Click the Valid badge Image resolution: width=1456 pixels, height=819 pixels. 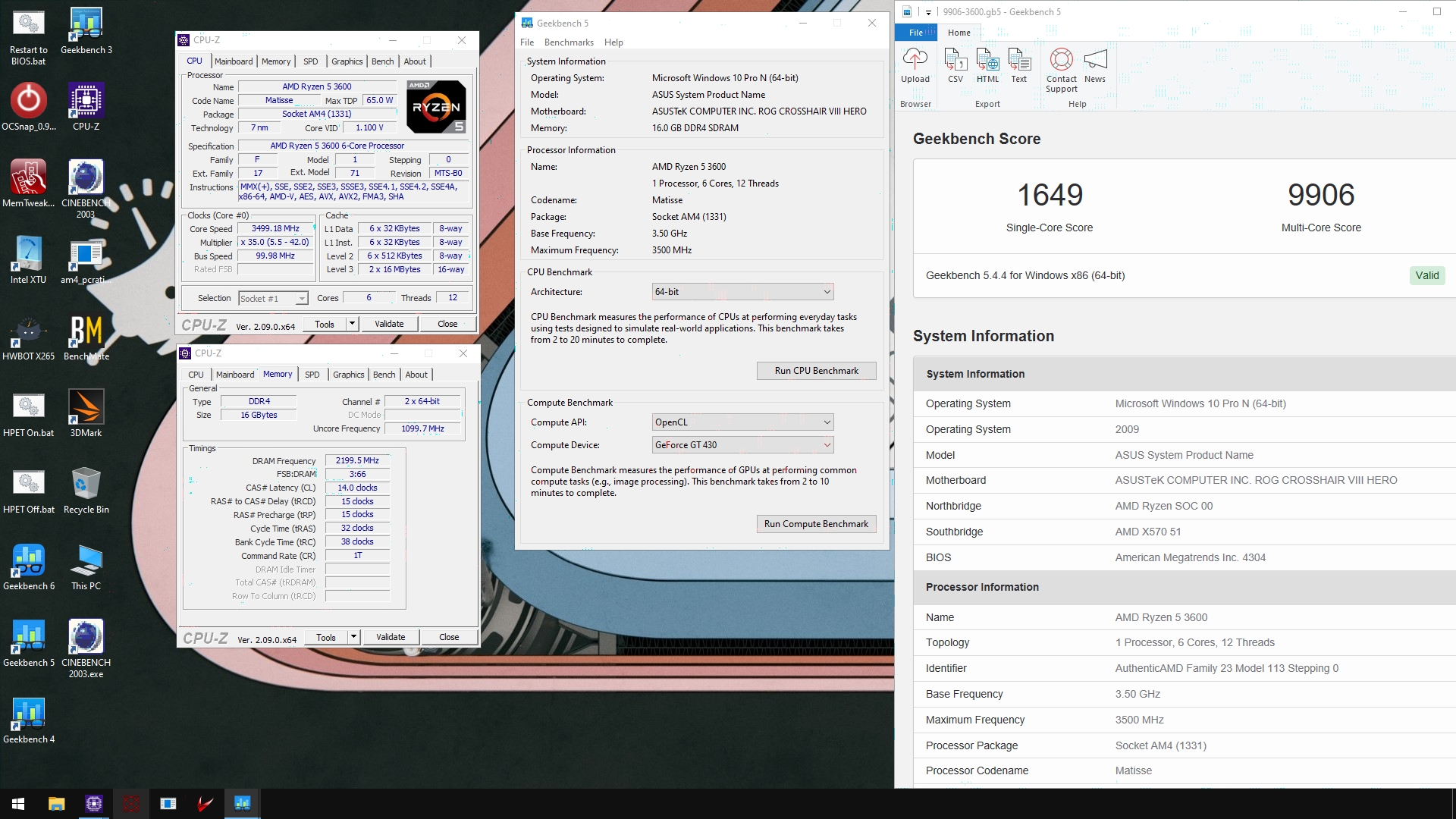[1426, 276]
